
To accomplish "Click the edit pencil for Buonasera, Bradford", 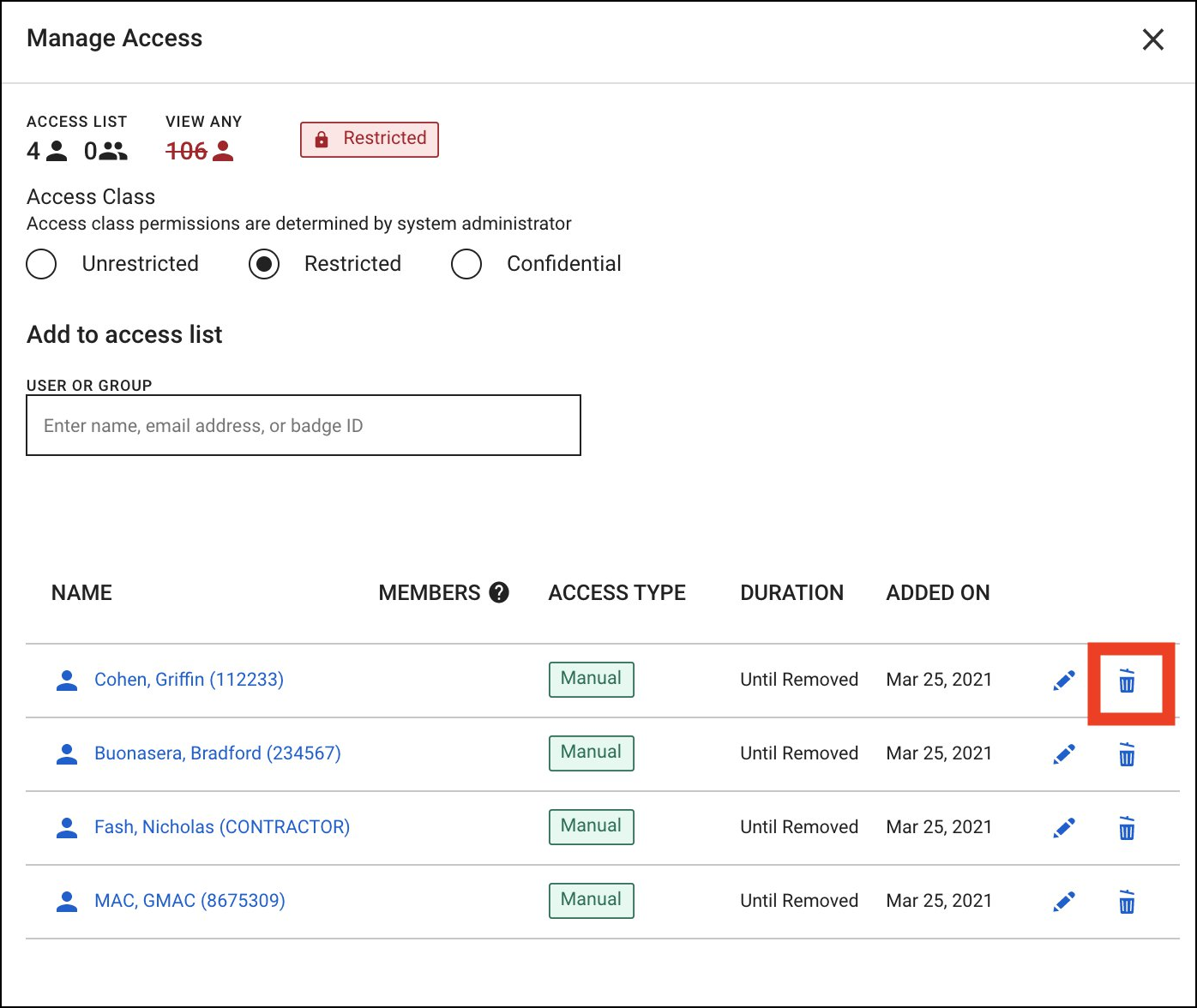I will [1063, 753].
